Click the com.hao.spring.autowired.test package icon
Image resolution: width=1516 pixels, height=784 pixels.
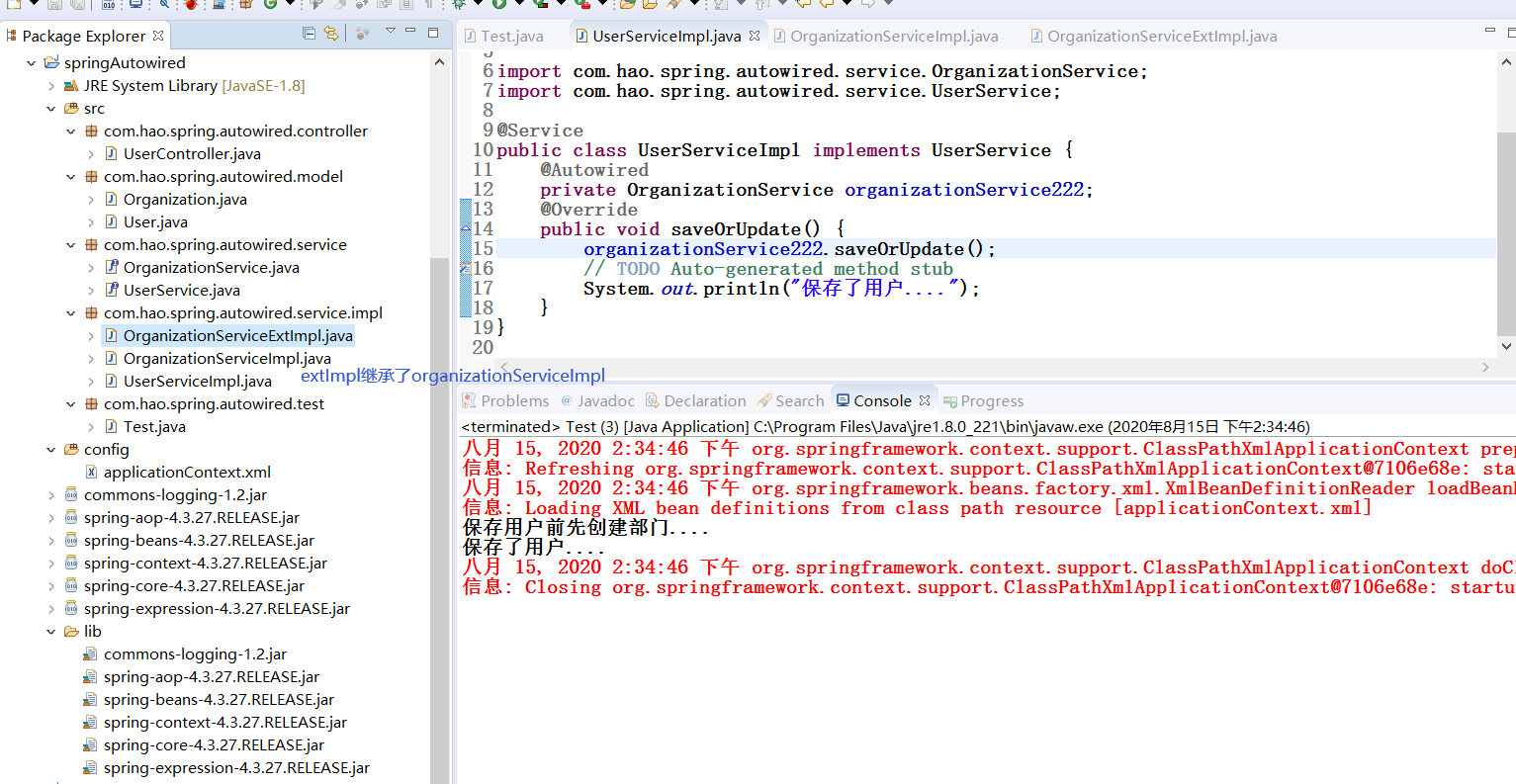pyautogui.click(x=91, y=404)
